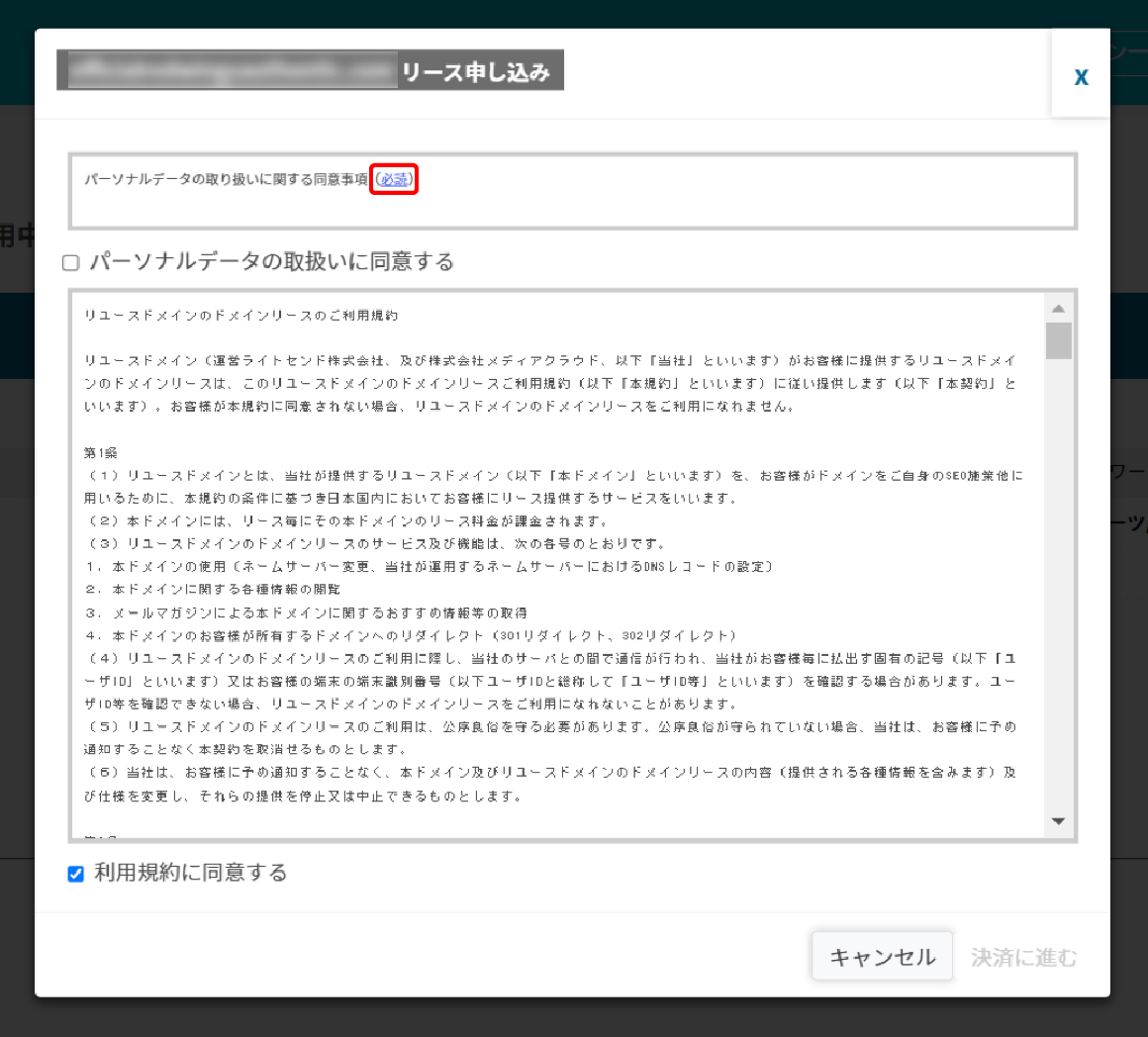The height and width of the screenshot is (1037, 1148).
Task: Click the blue X icon to dismiss the dialog
Action: (x=1081, y=76)
